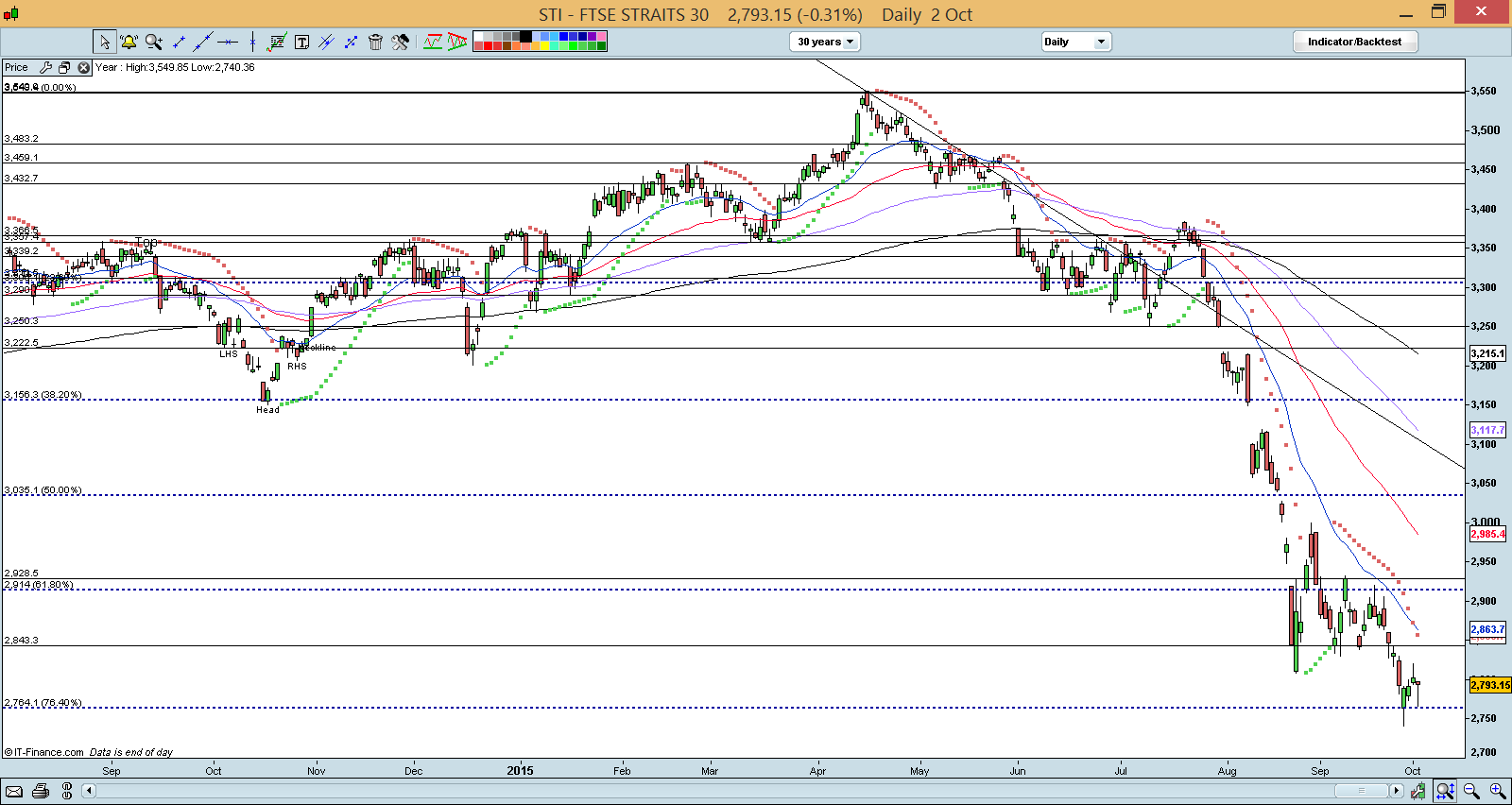This screenshot has height=805, width=1512.
Task: Close the Price panel with X button
Action: pyautogui.click(x=83, y=67)
